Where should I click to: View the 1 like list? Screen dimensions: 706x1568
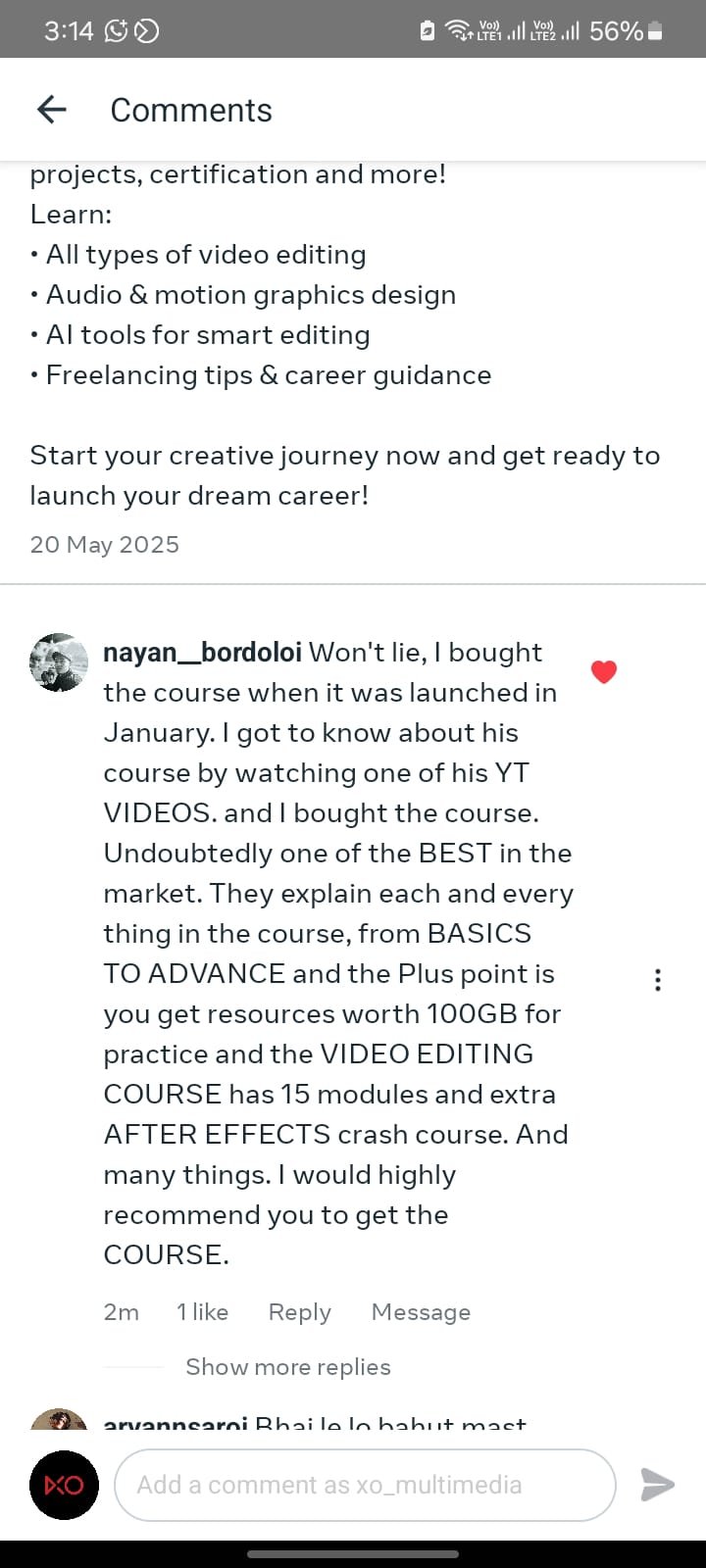click(202, 1312)
